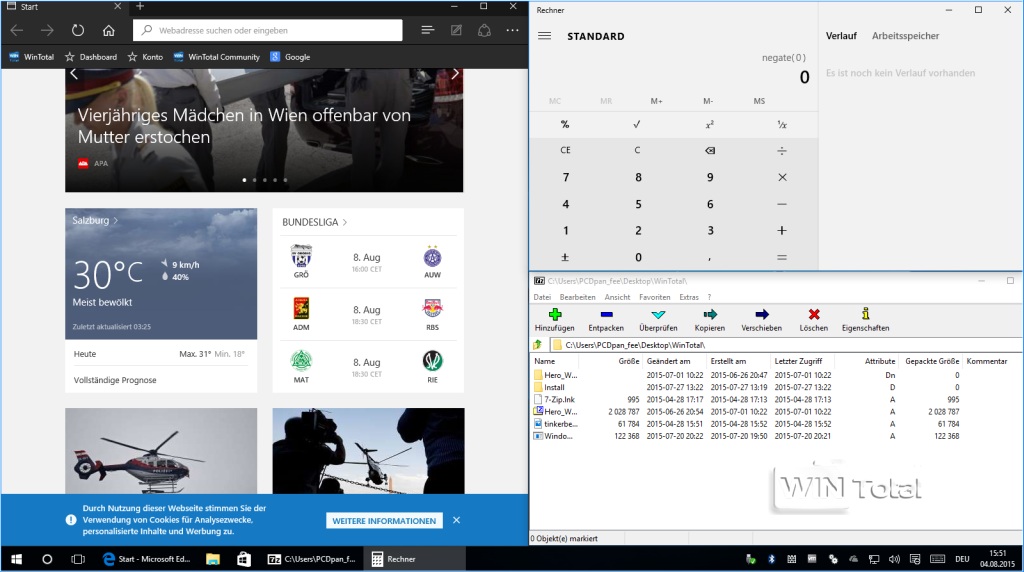Viewport: 1024px width, 572px height.
Task: Click the percent key in calculator
Action: coord(566,124)
